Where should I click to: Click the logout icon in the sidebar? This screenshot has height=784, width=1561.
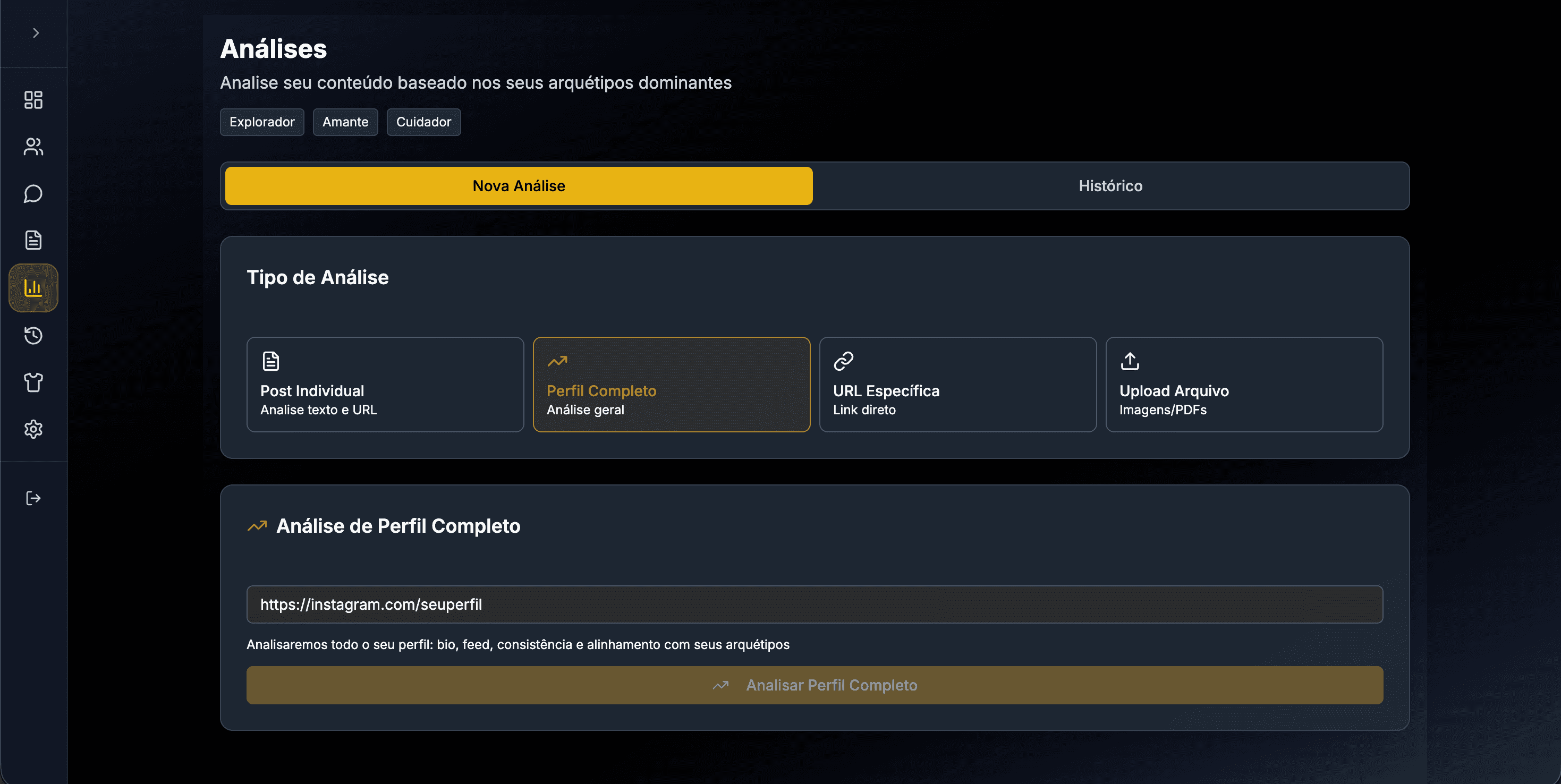point(33,498)
